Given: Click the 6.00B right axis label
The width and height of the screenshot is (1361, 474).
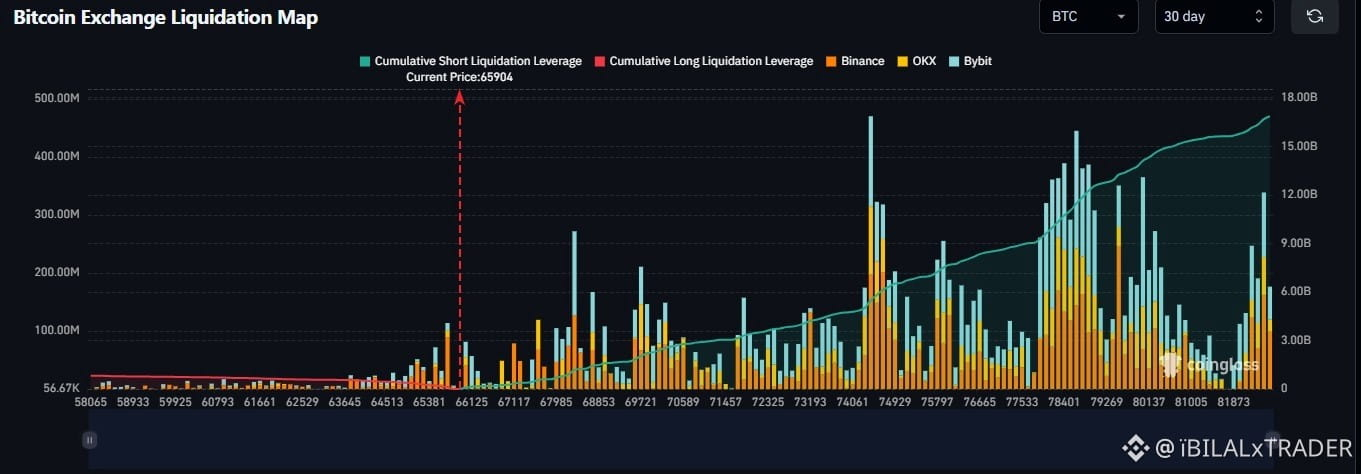Looking at the screenshot, I should 1294,291.
